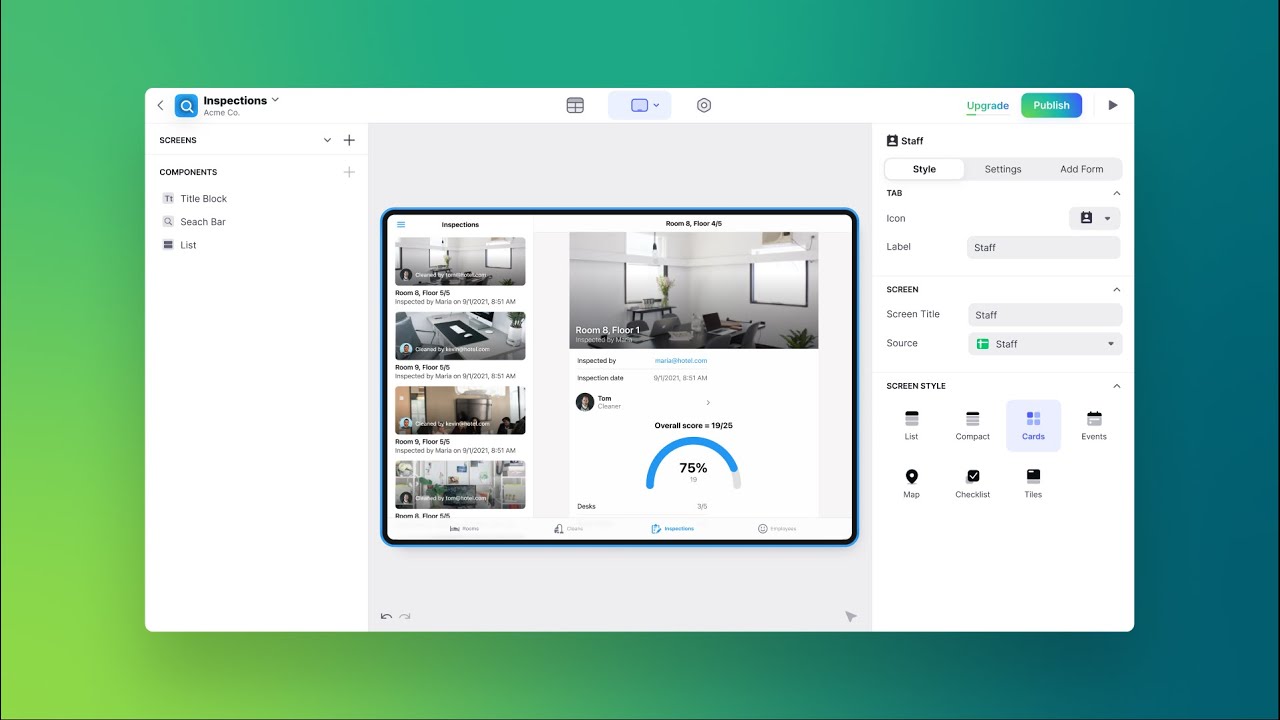Click the Upgrade link
The width and height of the screenshot is (1280, 720).
pyautogui.click(x=988, y=106)
